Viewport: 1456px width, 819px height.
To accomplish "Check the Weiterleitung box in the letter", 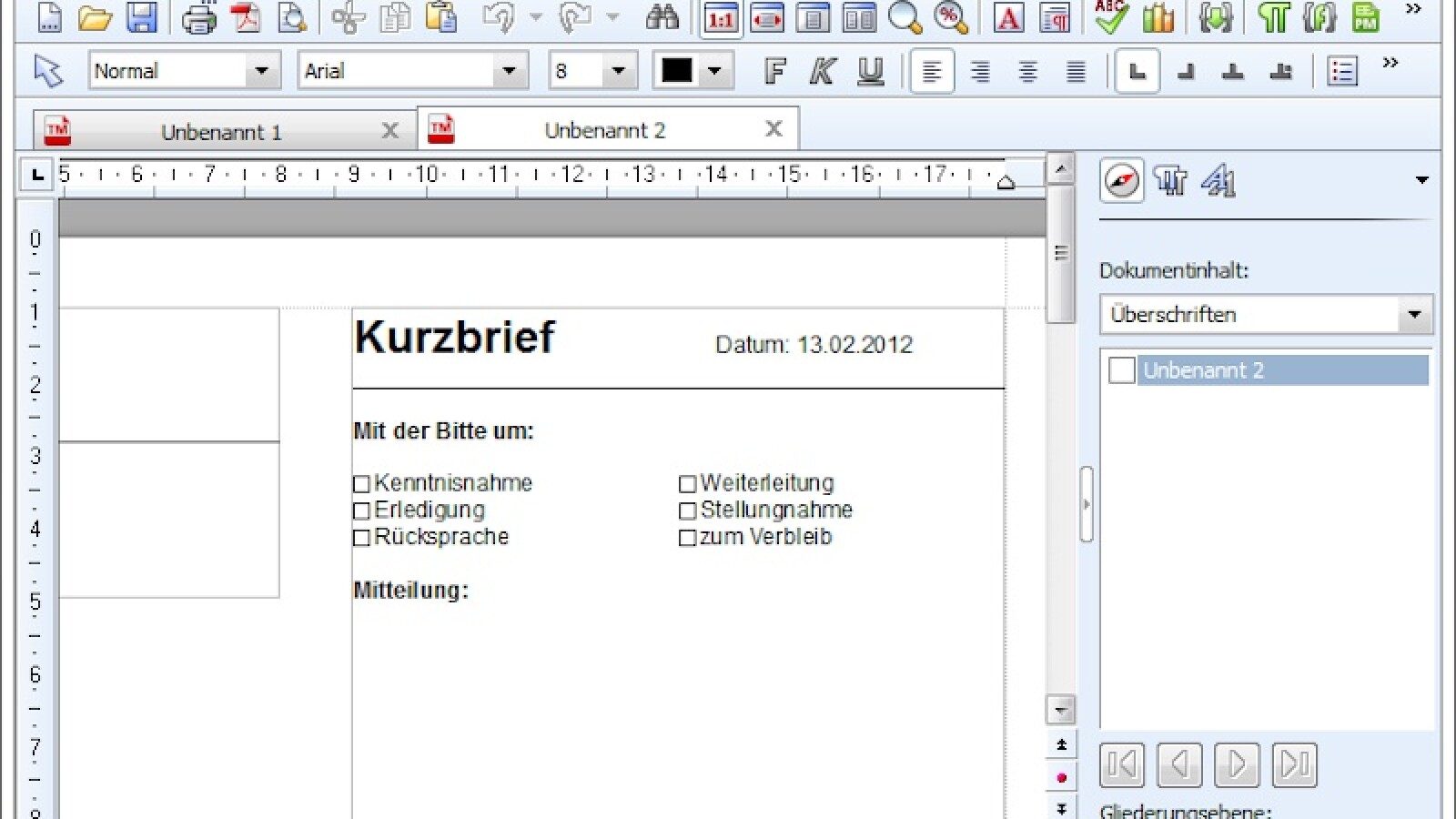I will (x=687, y=483).
